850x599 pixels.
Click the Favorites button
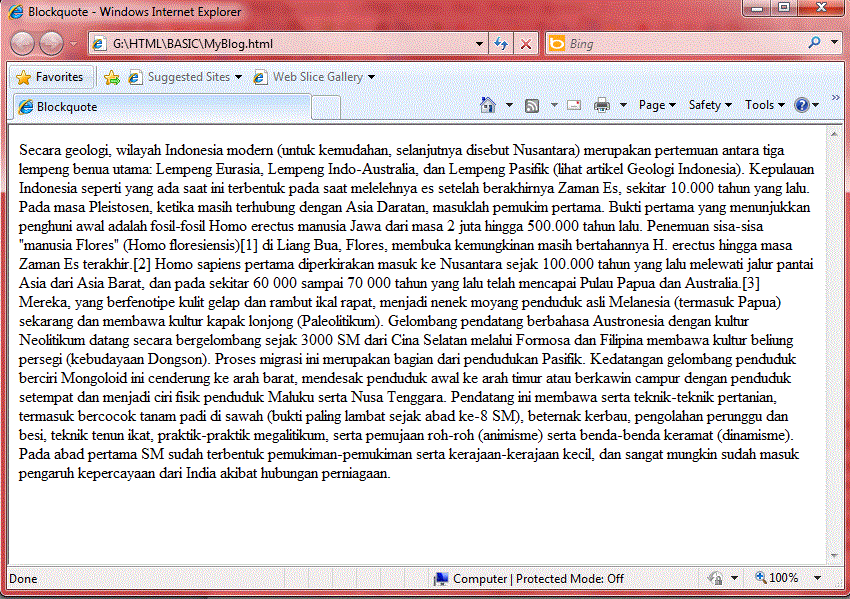coord(51,76)
